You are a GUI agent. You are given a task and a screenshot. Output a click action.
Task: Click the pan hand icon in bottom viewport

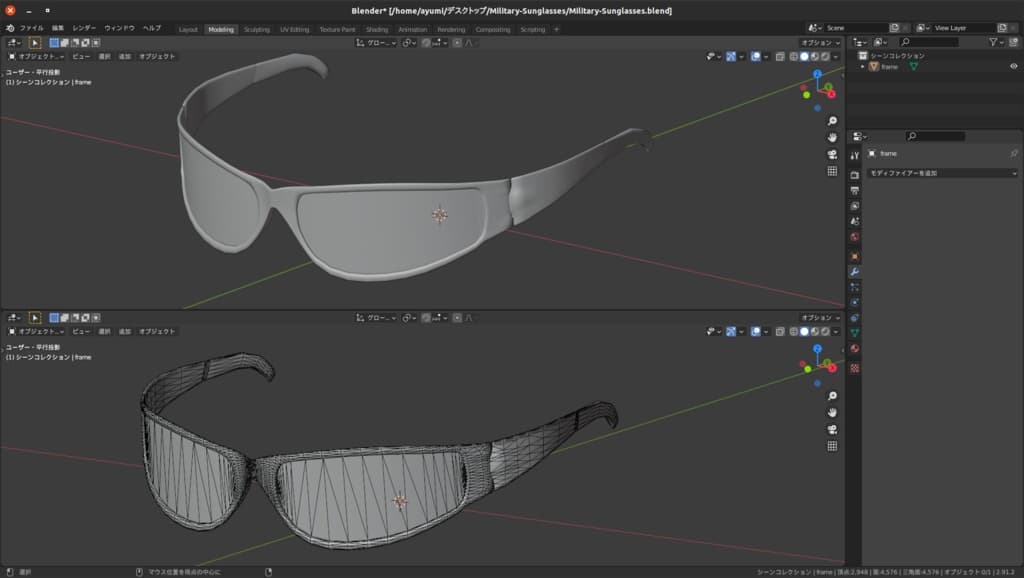[x=832, y=412]
